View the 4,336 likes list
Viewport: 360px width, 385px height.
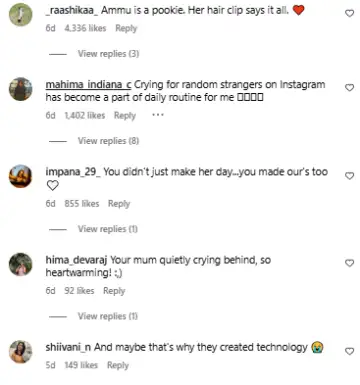[x=85, y=28]
